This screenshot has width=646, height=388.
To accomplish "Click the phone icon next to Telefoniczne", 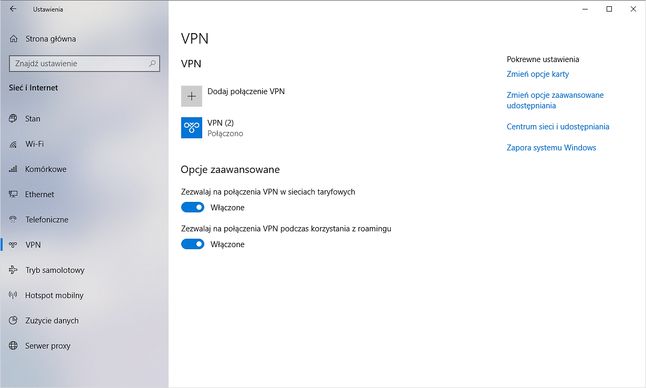I will click(13, 219).
